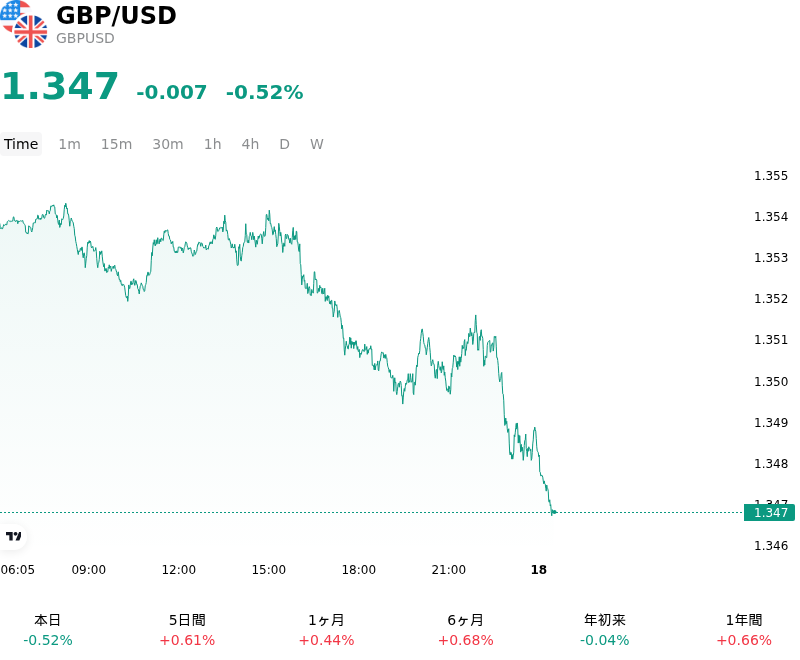800x660 pixels.
Task: Open the TradingView logo icon
Action: pyautogui.click(x=13, y=536)
